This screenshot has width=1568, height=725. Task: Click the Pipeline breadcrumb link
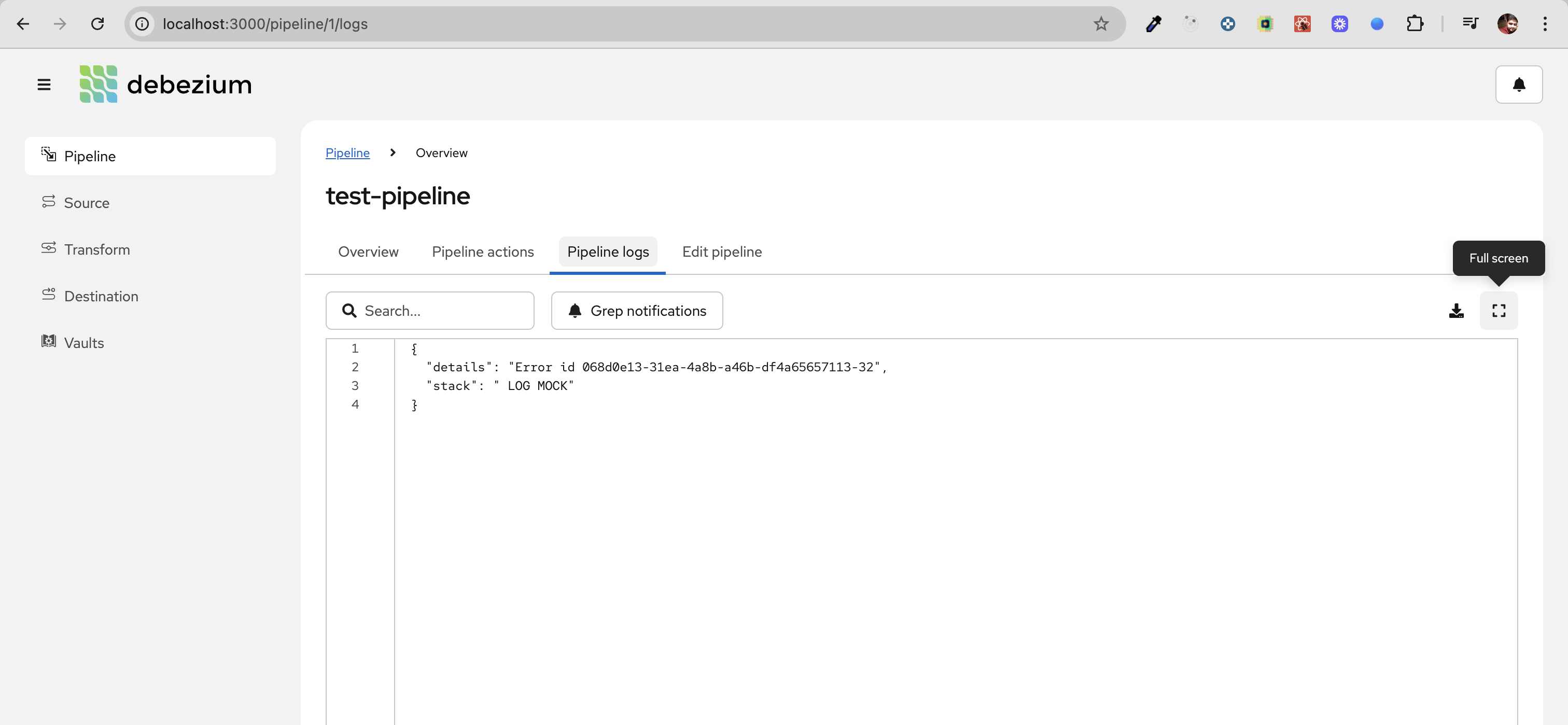coord(347,153)
